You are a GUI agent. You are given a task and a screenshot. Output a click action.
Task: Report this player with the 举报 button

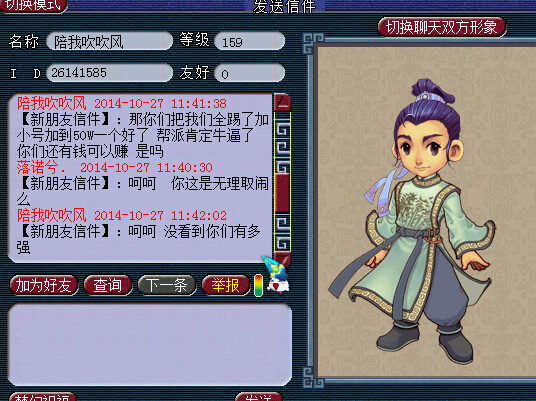click(x=226, y=285)
